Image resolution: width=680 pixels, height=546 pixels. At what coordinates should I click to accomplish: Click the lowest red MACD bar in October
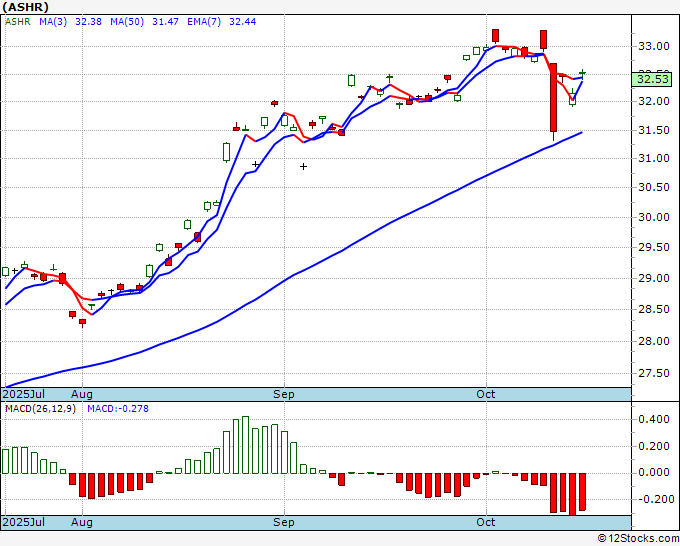click(573, 494)
